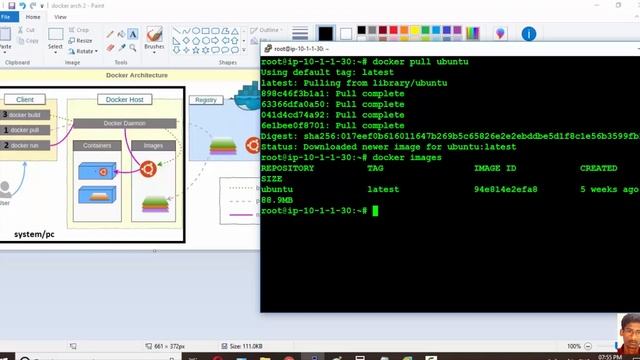640x360 pixels.
Task: Pick the Six-point star shape
Action: click(205, 50)
